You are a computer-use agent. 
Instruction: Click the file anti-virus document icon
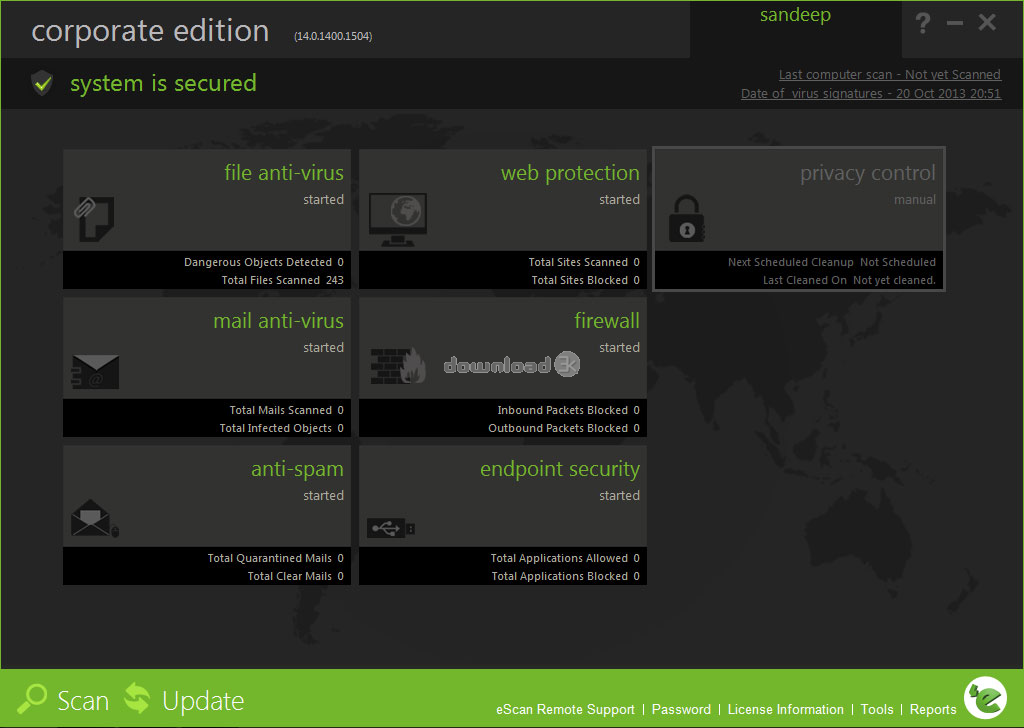point(95,216)
